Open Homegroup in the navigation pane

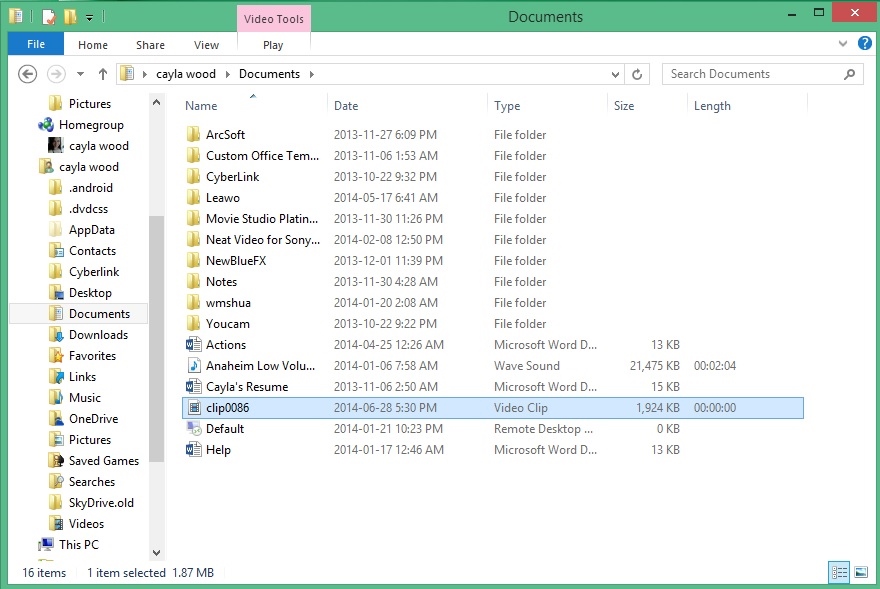[91, 125]
